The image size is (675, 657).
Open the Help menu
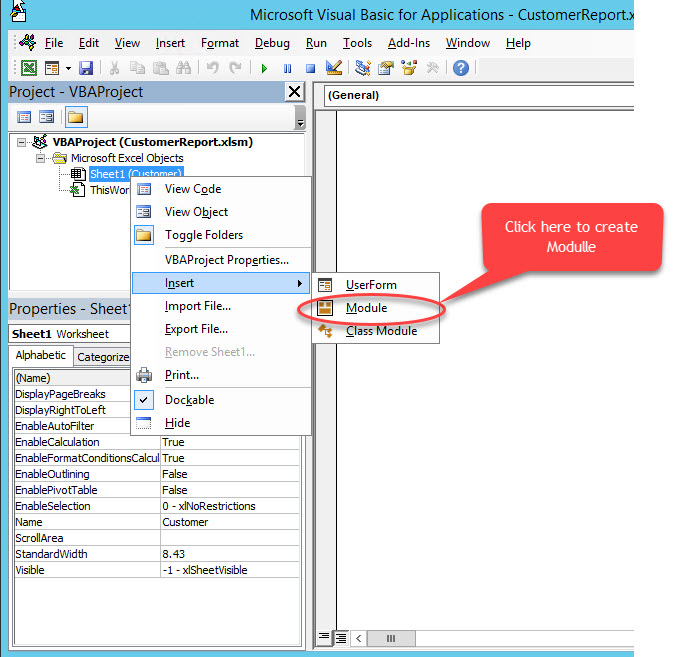[518, 43]
